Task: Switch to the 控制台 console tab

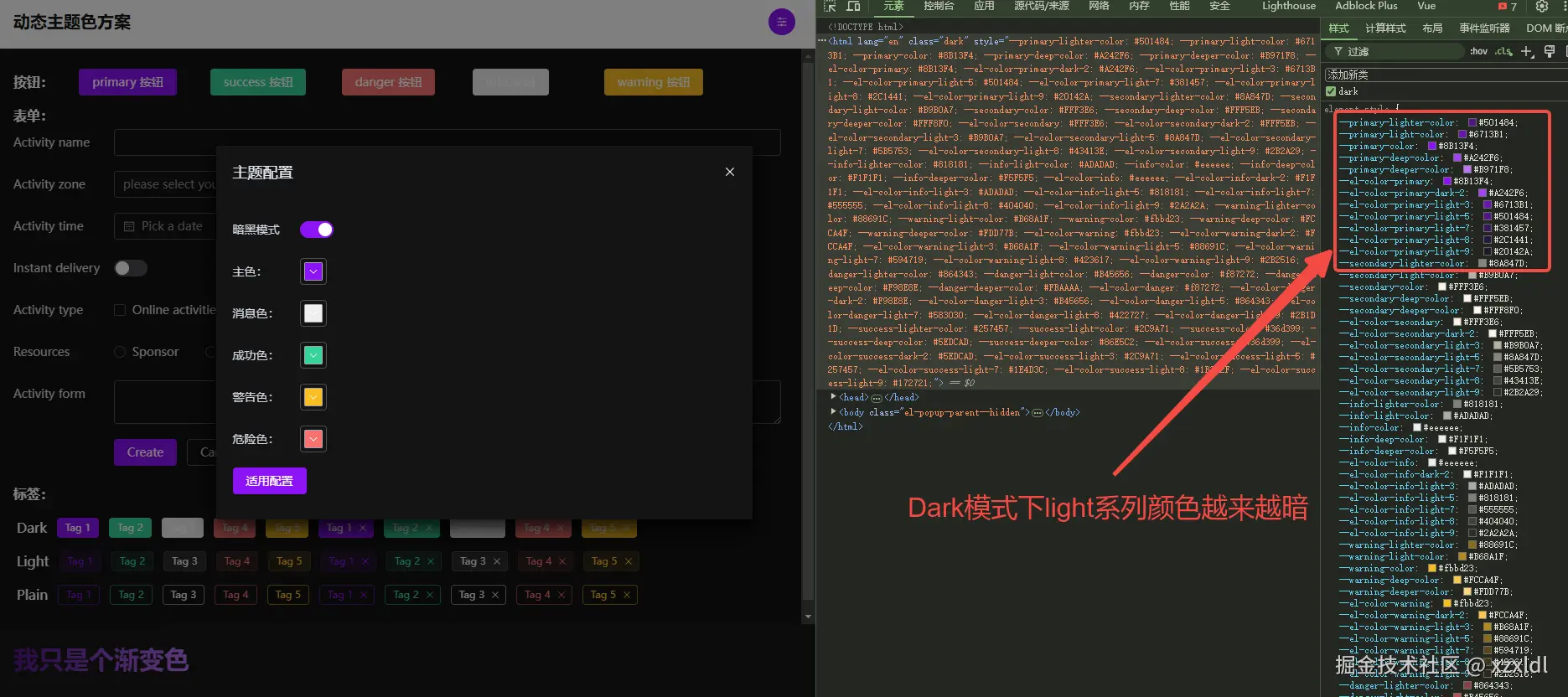Action: pyautogui.click(x=939, y=6)
